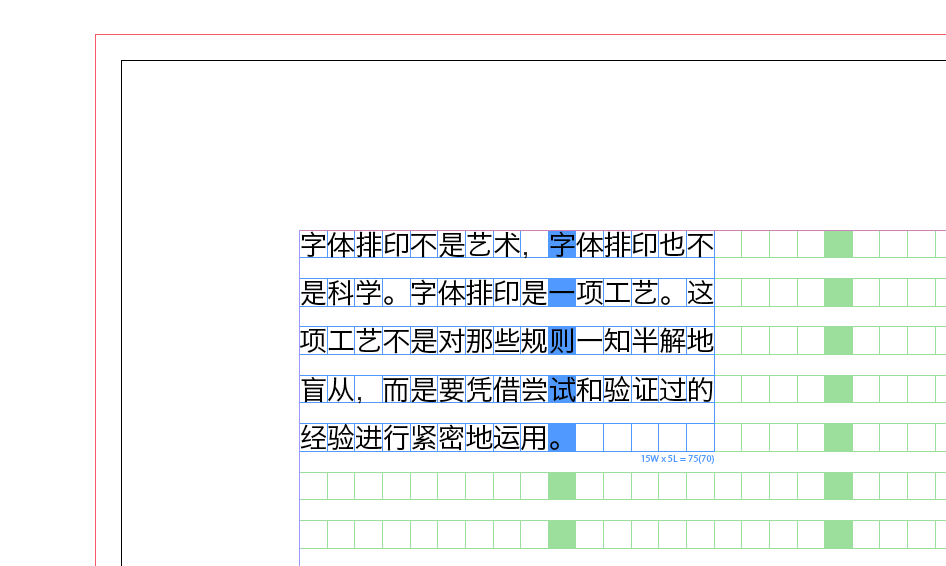
Task: Select the highlighted 一 character in line two
Action: pos(562,293)
